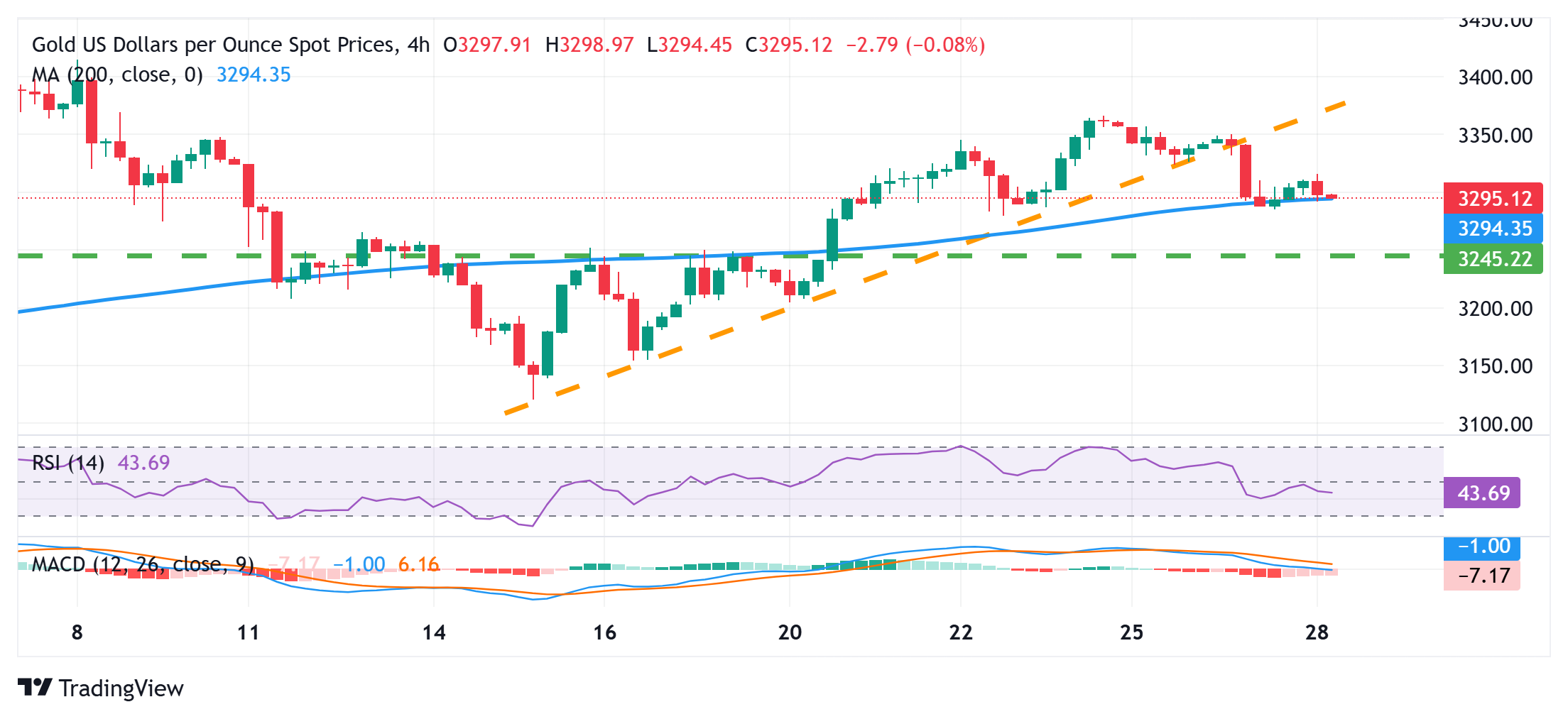This screenshot has width=1568, height=719.
Task: Click the blue 3294.35 moving average tag
Action: (x=1493, y=229)
